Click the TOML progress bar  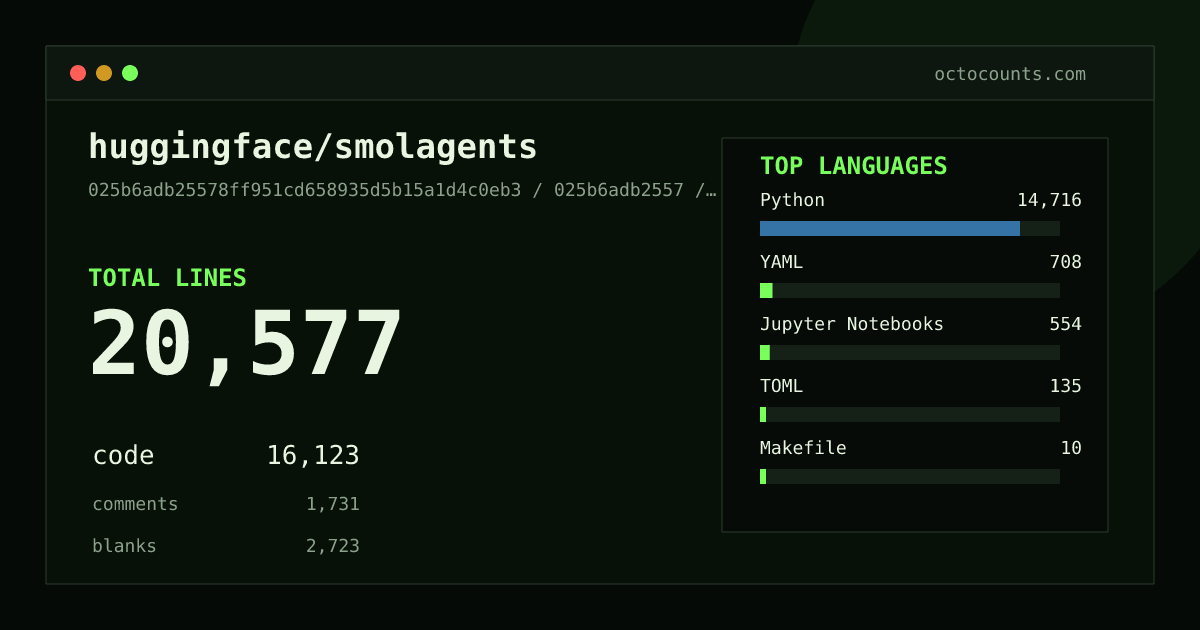pos(910,414)
